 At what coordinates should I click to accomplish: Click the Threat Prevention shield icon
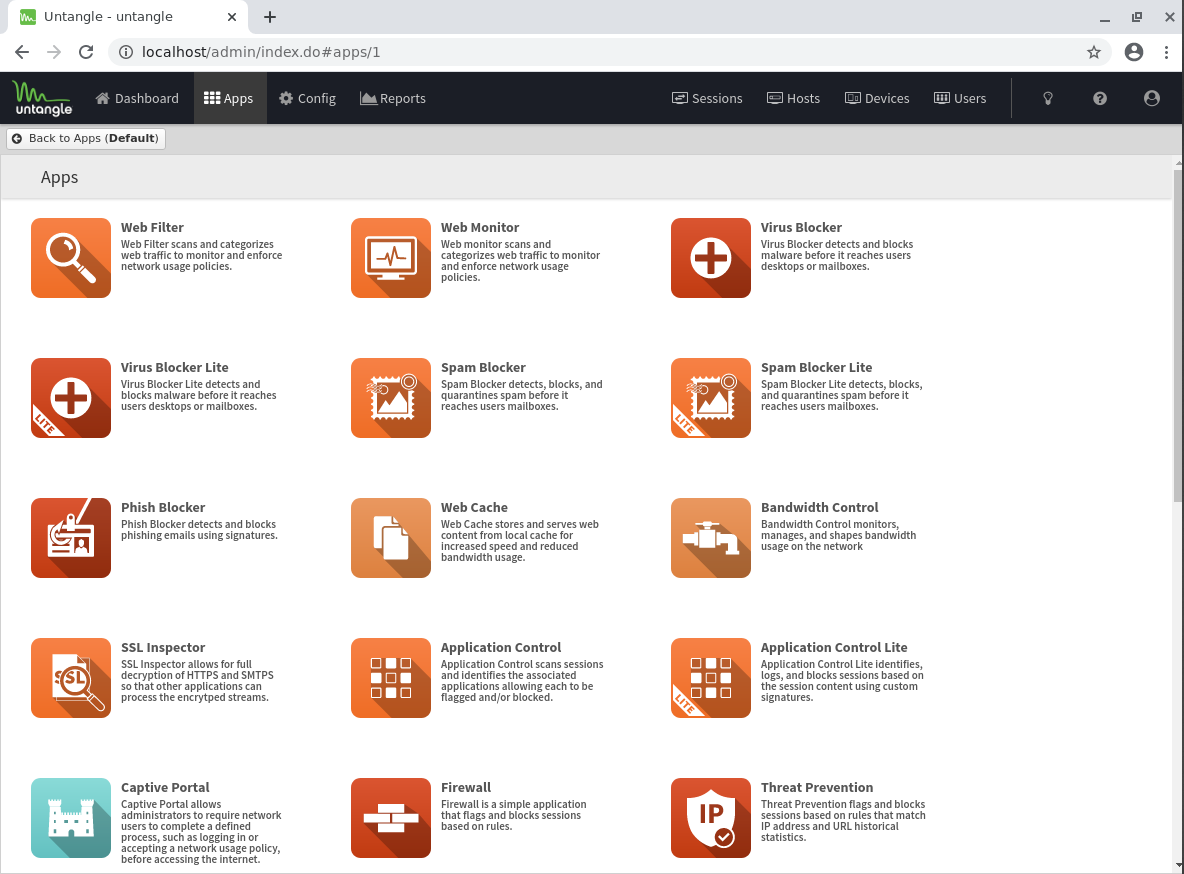click(711, 818)
